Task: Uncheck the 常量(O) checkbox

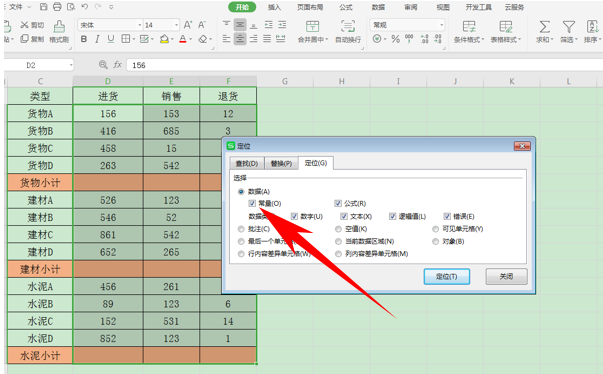Action: point(252,203)
